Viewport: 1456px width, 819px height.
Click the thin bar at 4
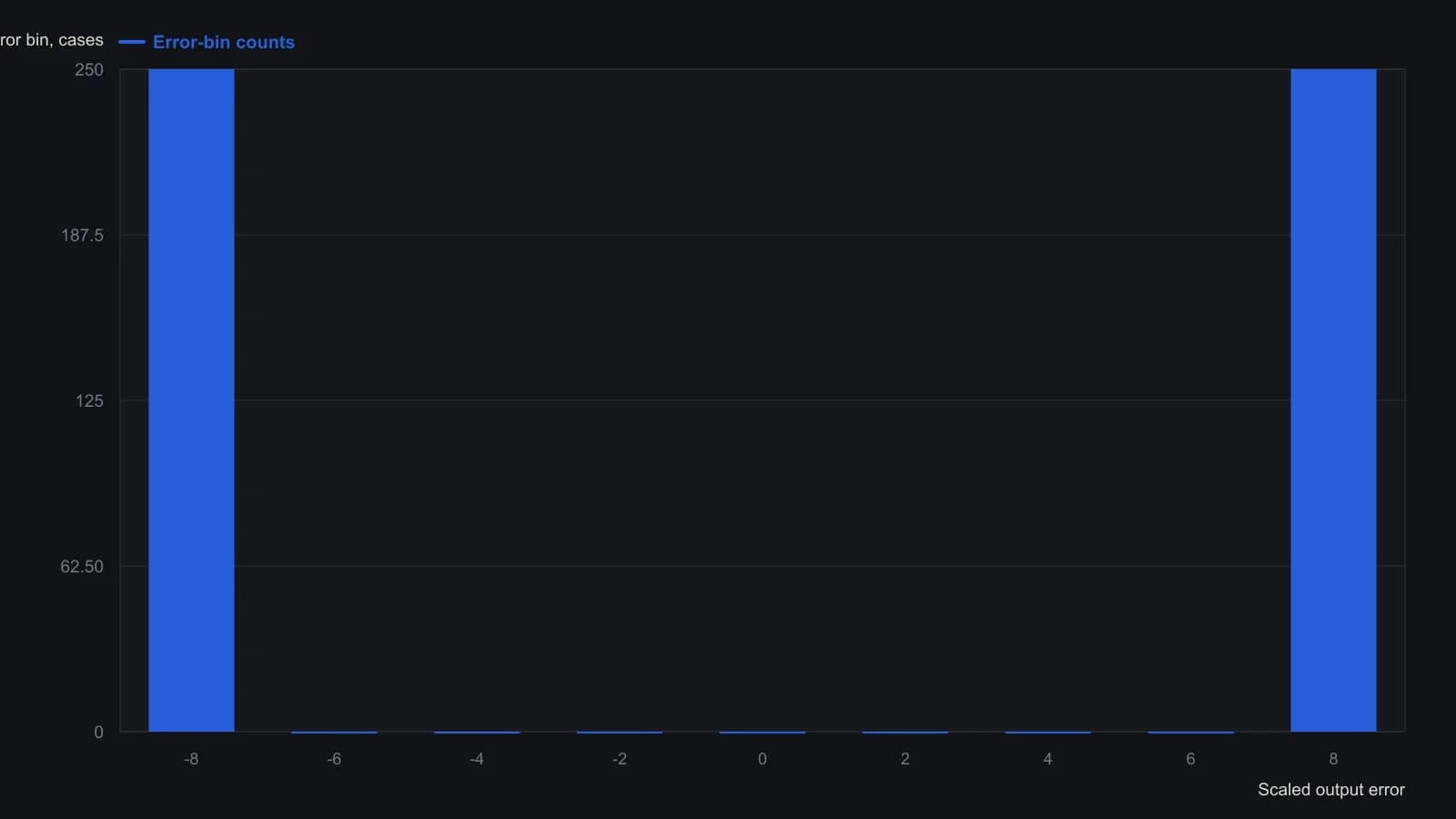click(1047, 732)
